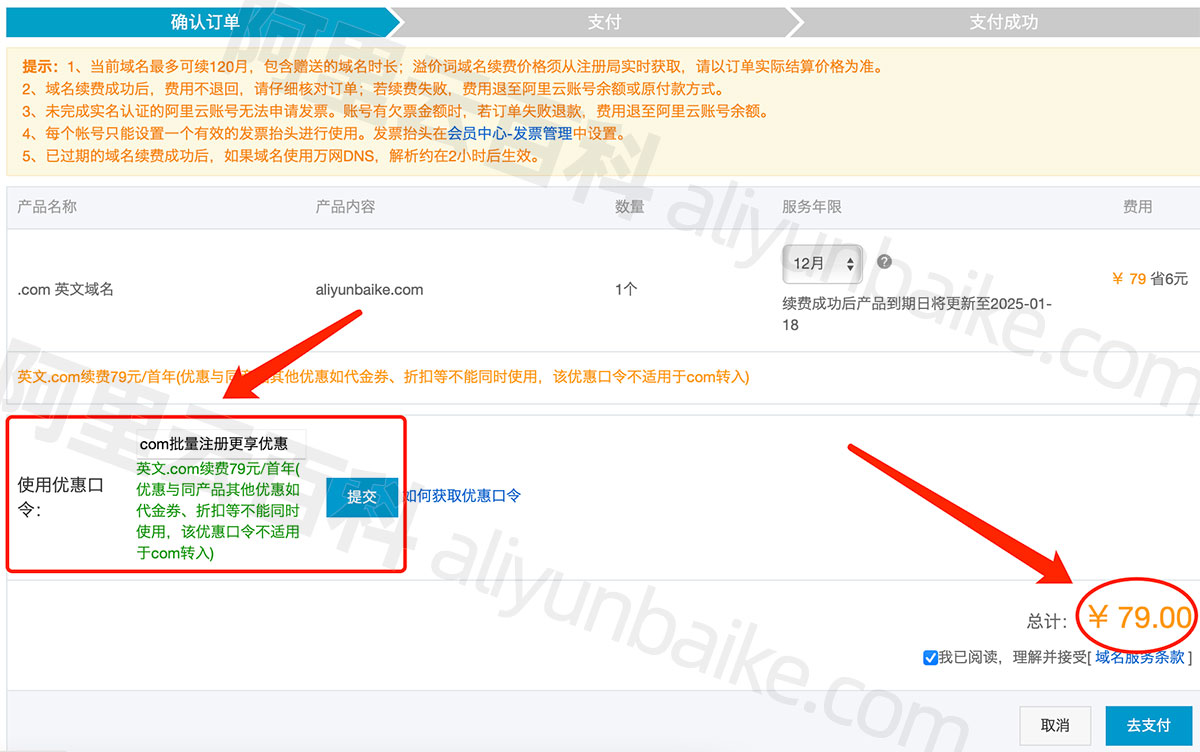The width and height of the screenshot is (1200, 752).
Task: Go to the 支付成功 step
Action: pyautogui.click(x=1003, y=22)
